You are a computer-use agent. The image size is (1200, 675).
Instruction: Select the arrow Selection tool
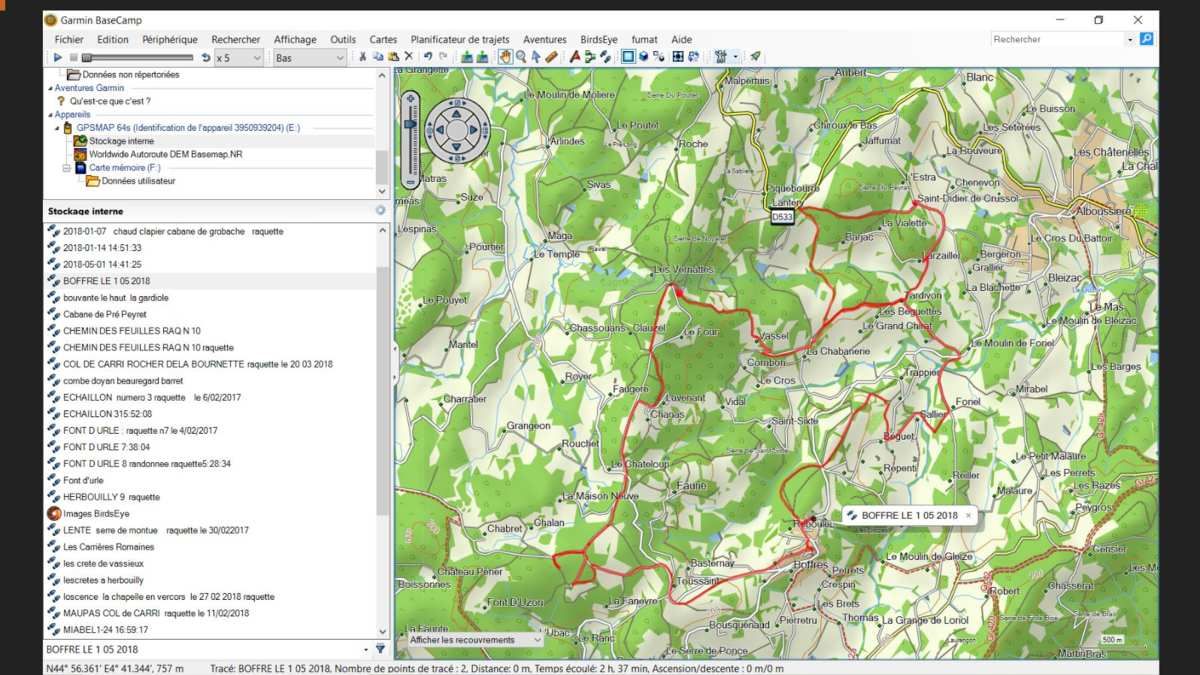[536, 57]
